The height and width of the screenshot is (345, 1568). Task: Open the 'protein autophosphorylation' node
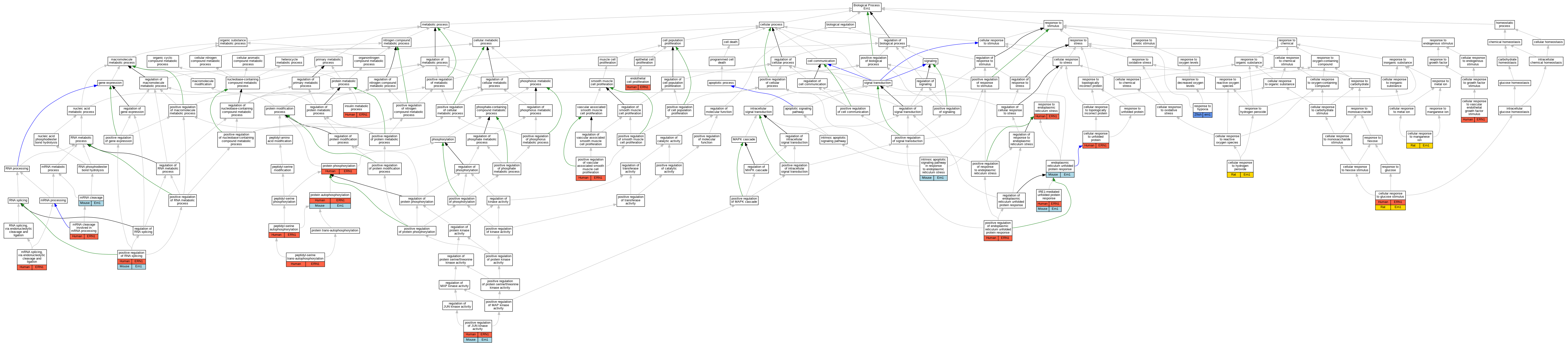click(x=330, y=195)
